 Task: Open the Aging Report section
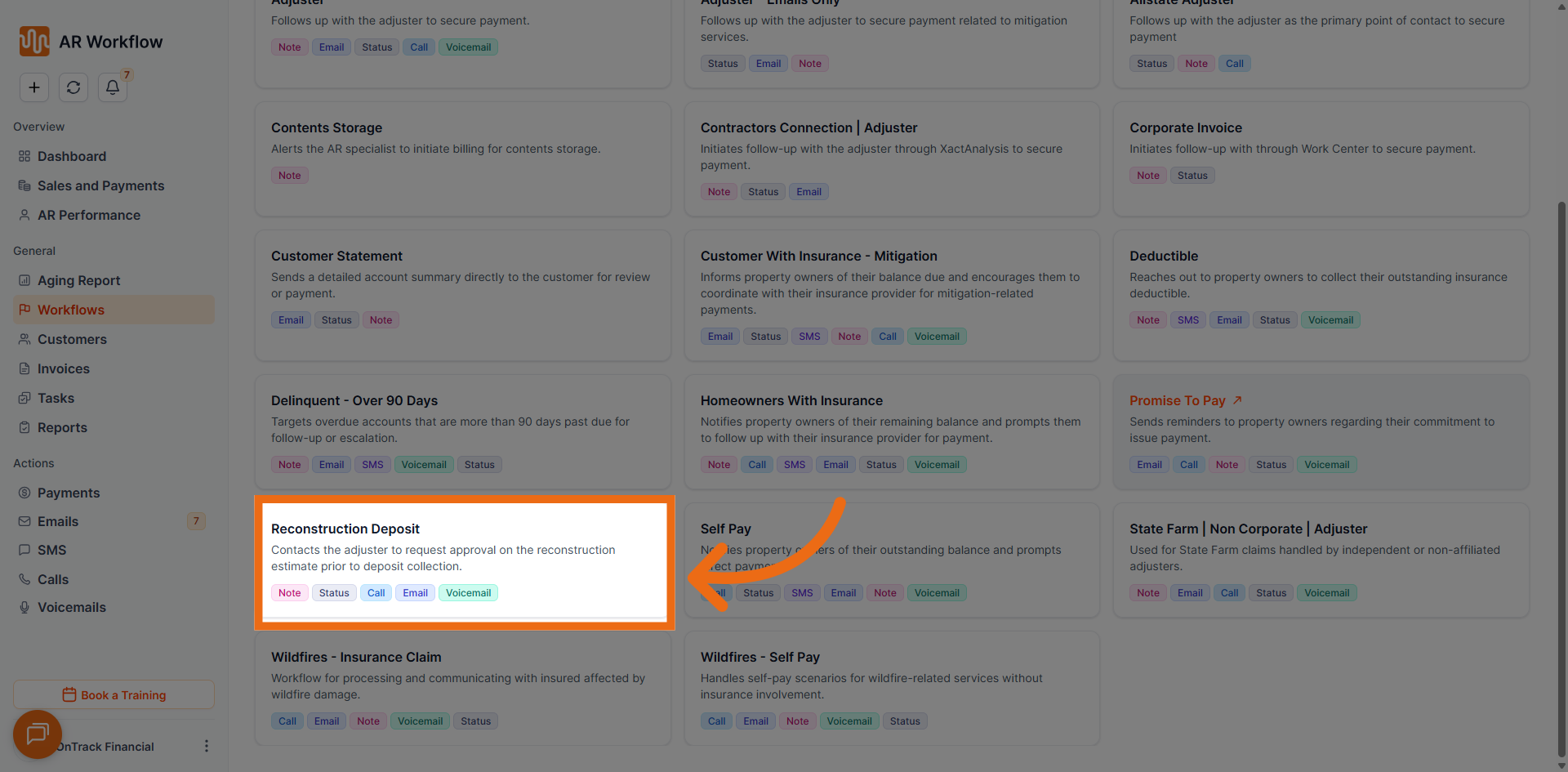78,280
